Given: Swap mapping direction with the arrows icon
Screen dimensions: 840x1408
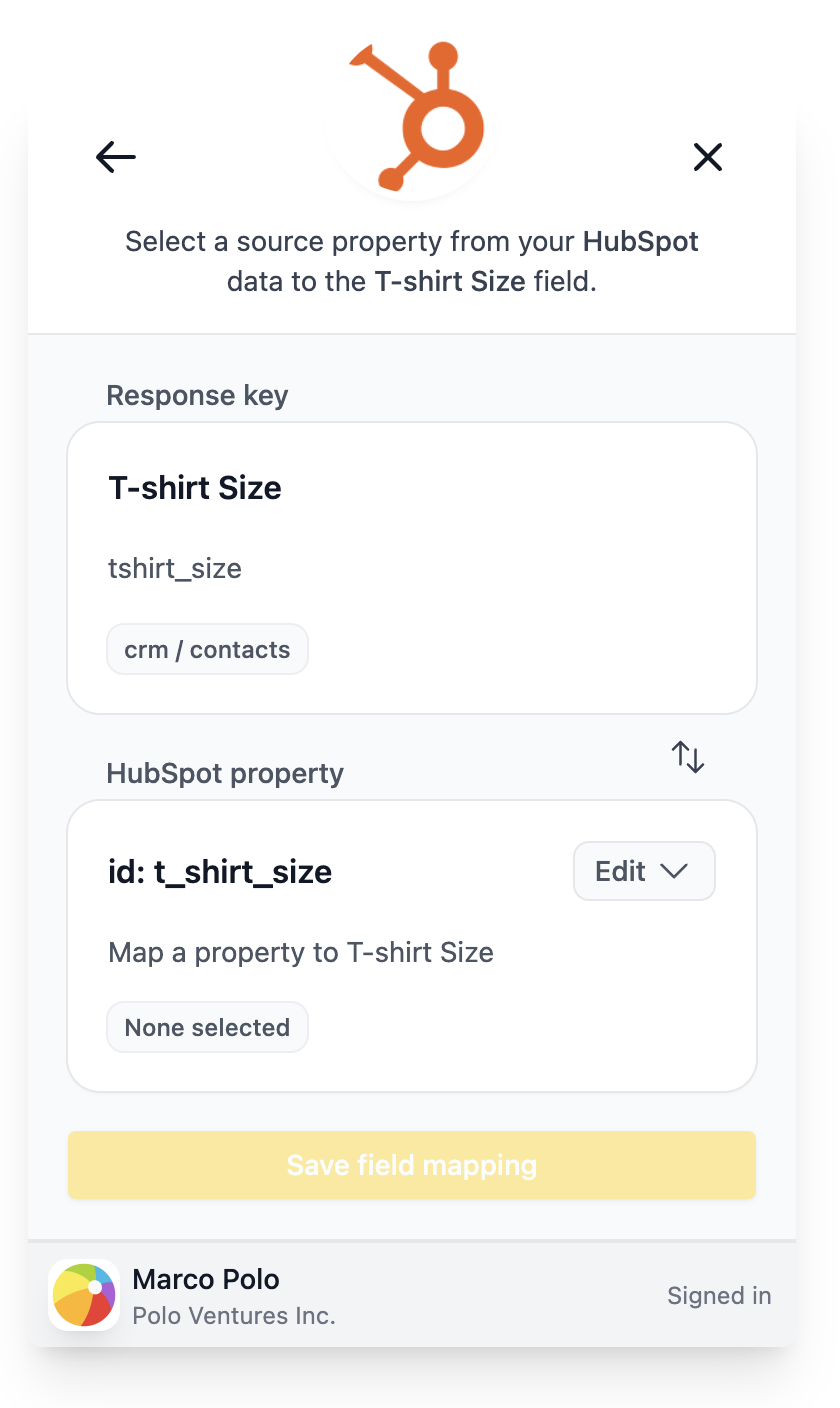Looking at the screenshot, I should (688, 757).
